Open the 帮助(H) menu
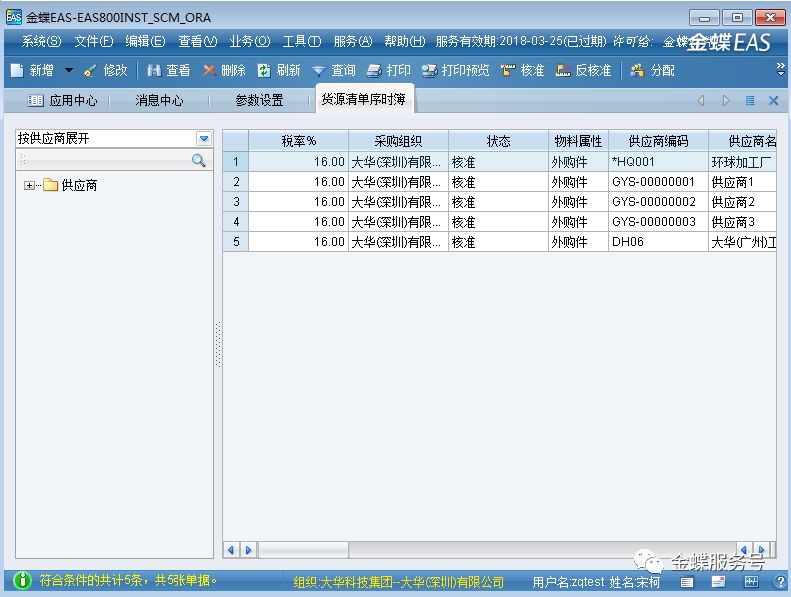Viewport: 791px width, 597px height. pos(405,41)
